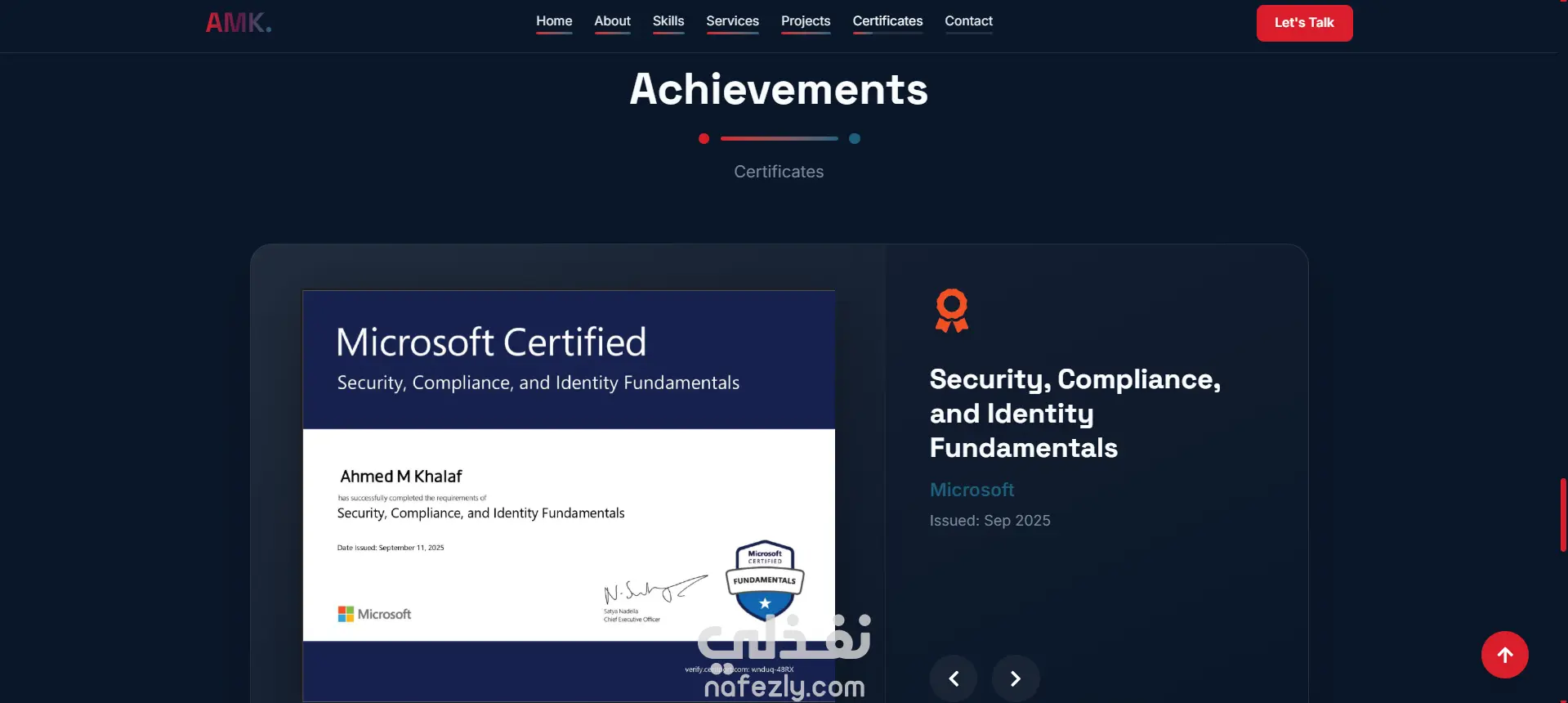Open the Projects nav item

806,21
